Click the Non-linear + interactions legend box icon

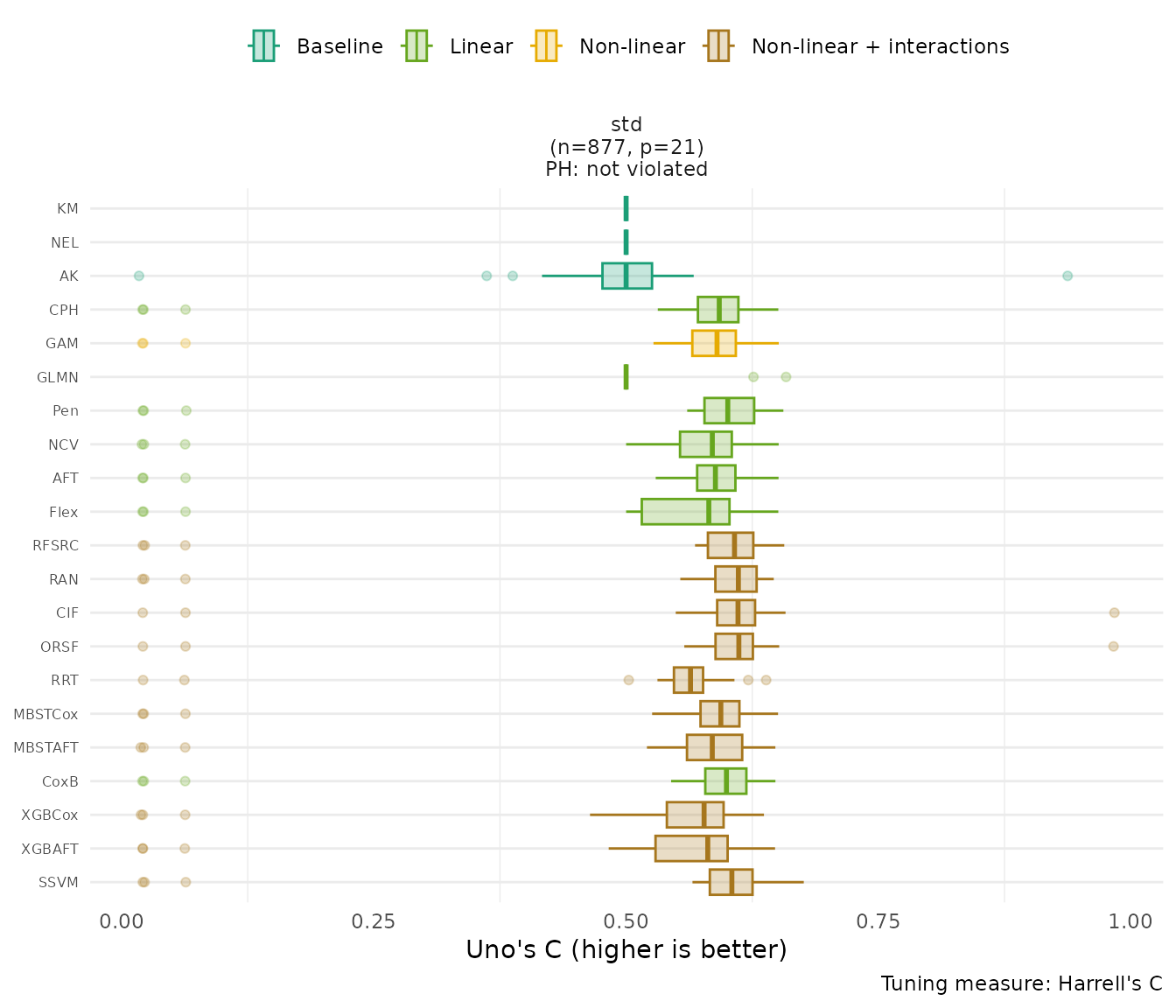click(717, 46)
